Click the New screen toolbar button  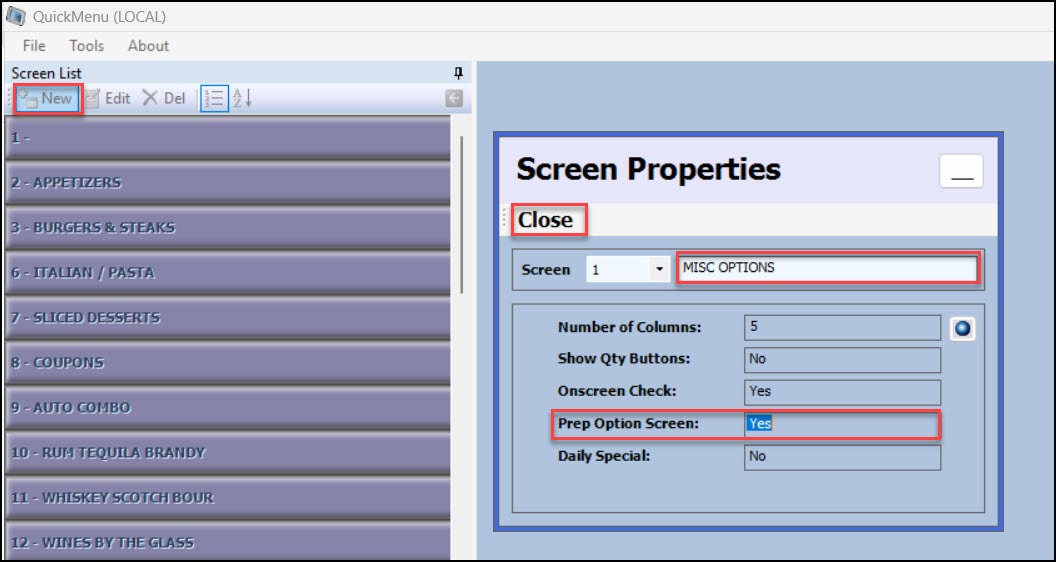click(46, 98)
